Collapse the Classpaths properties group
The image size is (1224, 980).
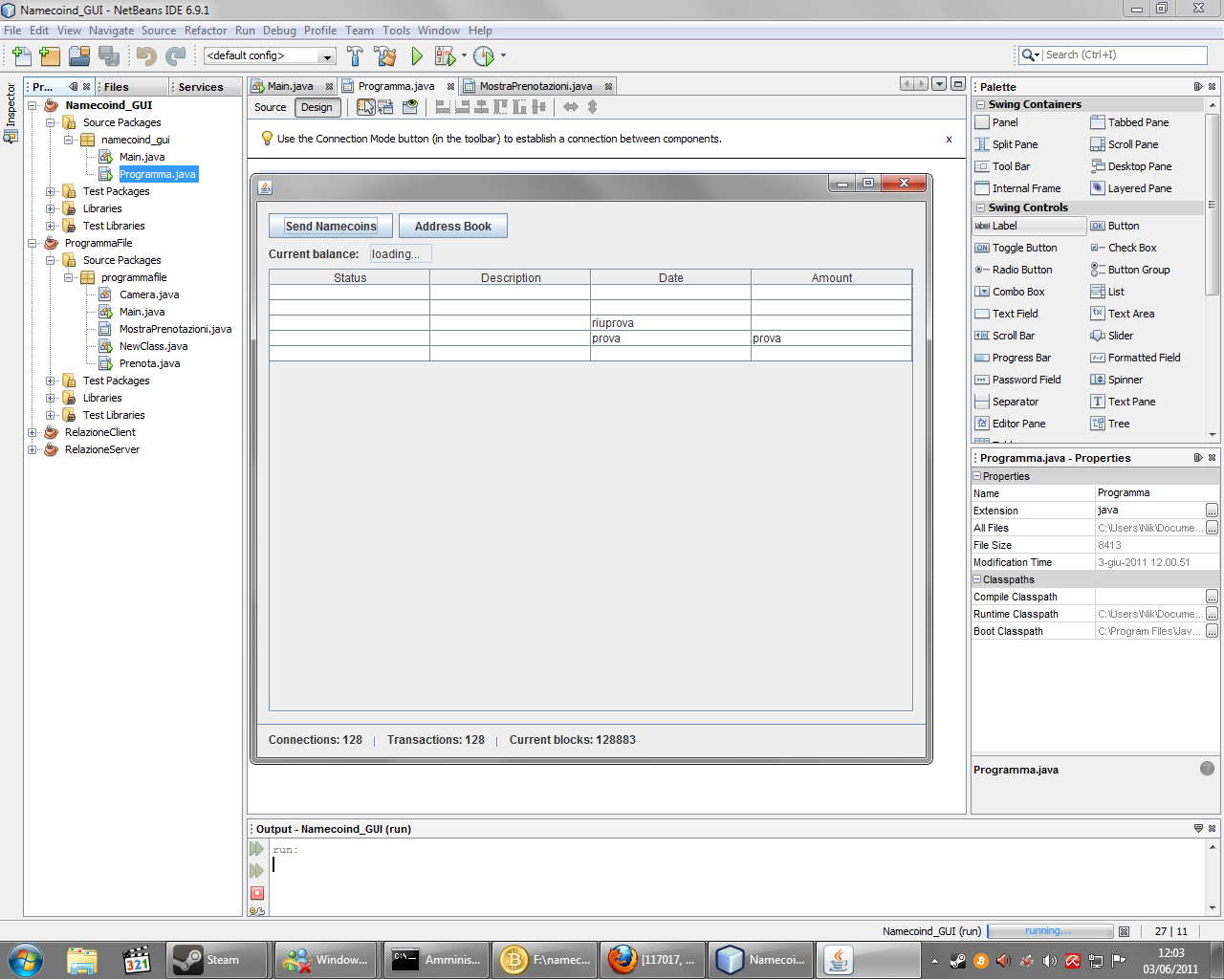[977, 579]
